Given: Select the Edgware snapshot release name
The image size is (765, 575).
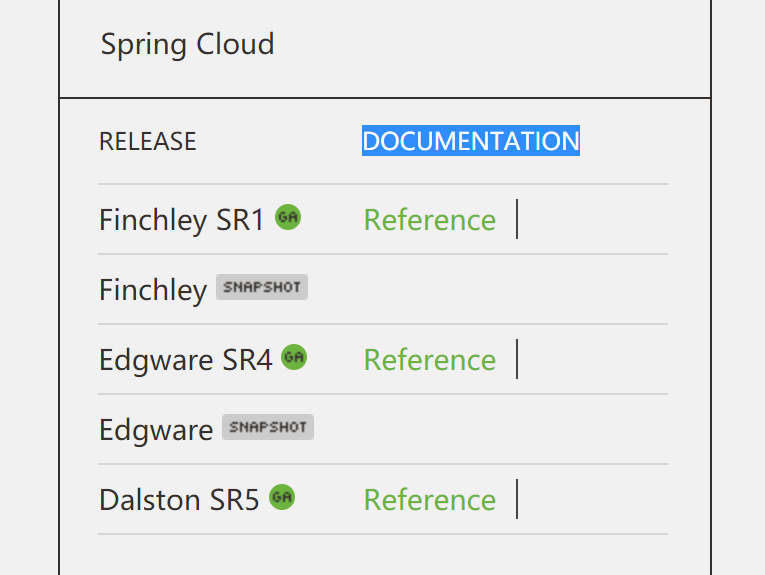Looking at the screenshot, I should click(156, 430).
